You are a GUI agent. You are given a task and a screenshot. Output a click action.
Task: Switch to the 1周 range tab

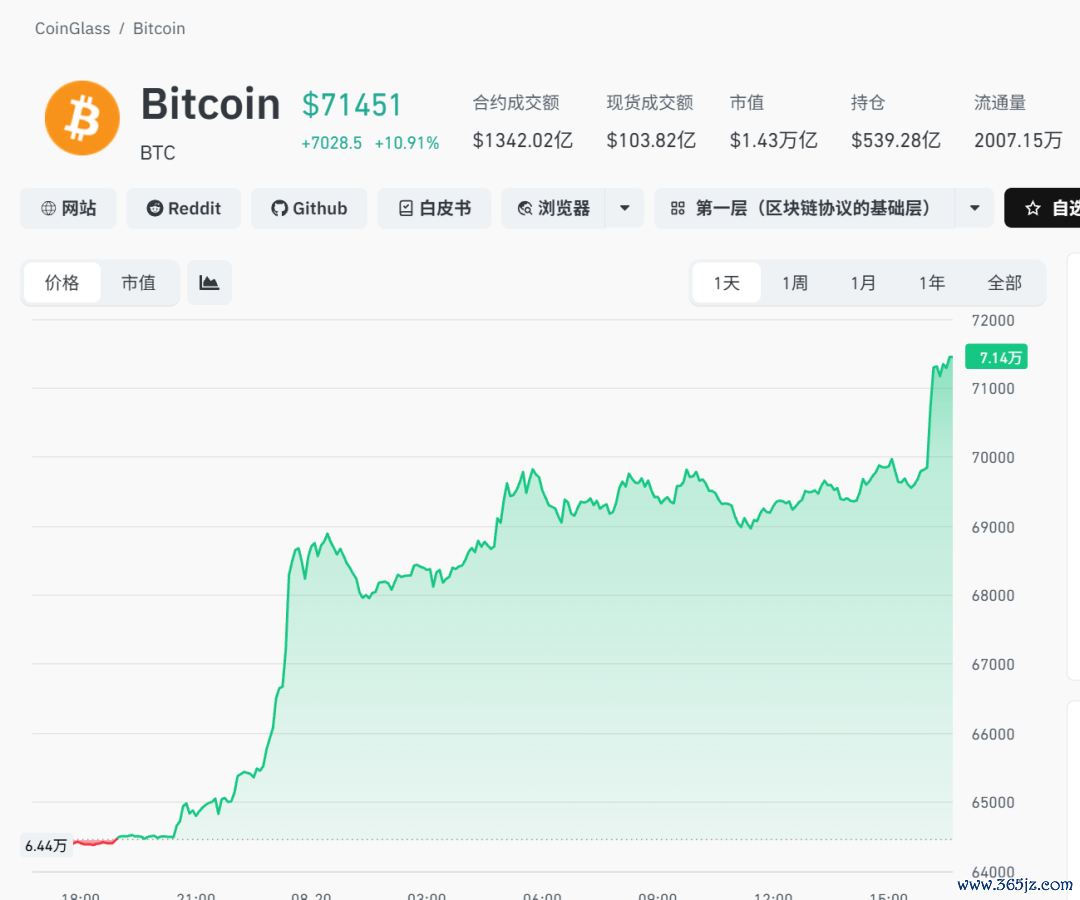[795, 283]
